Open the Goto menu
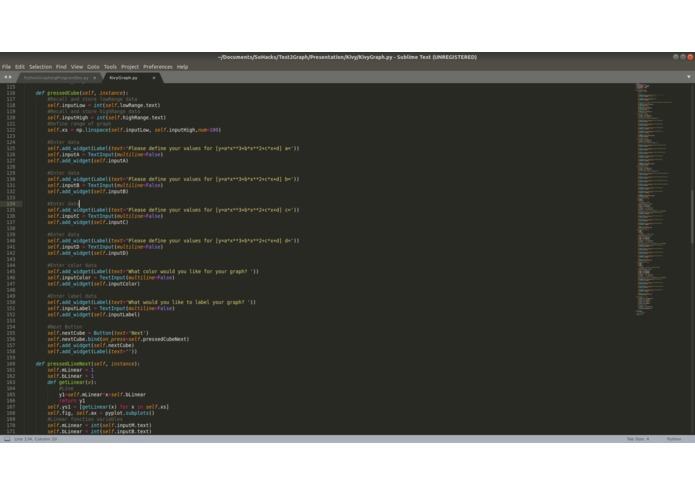 click(93, 67)
